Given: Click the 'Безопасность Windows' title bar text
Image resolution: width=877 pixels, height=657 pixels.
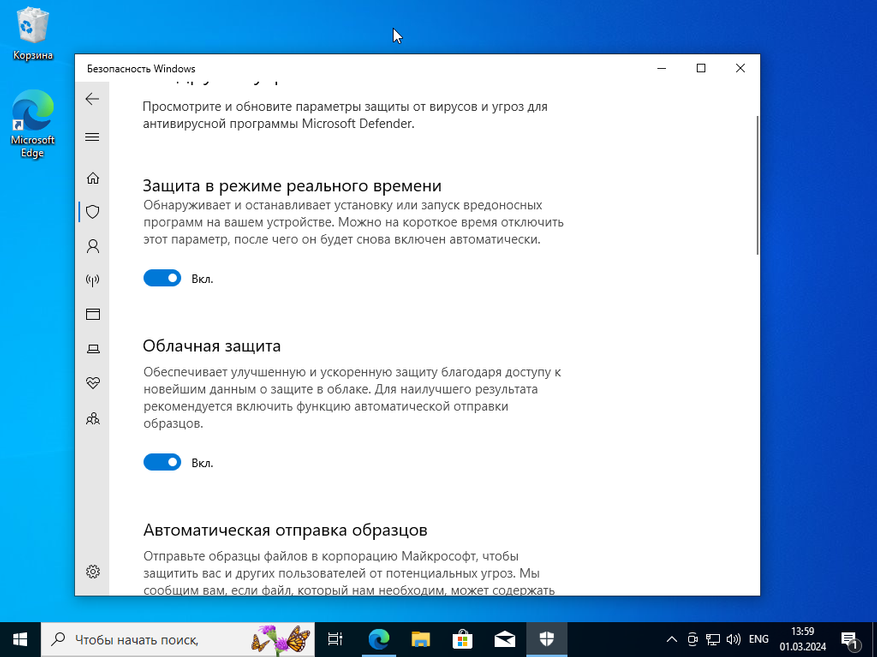Looking at the screenshot, I should pos(141,69).
